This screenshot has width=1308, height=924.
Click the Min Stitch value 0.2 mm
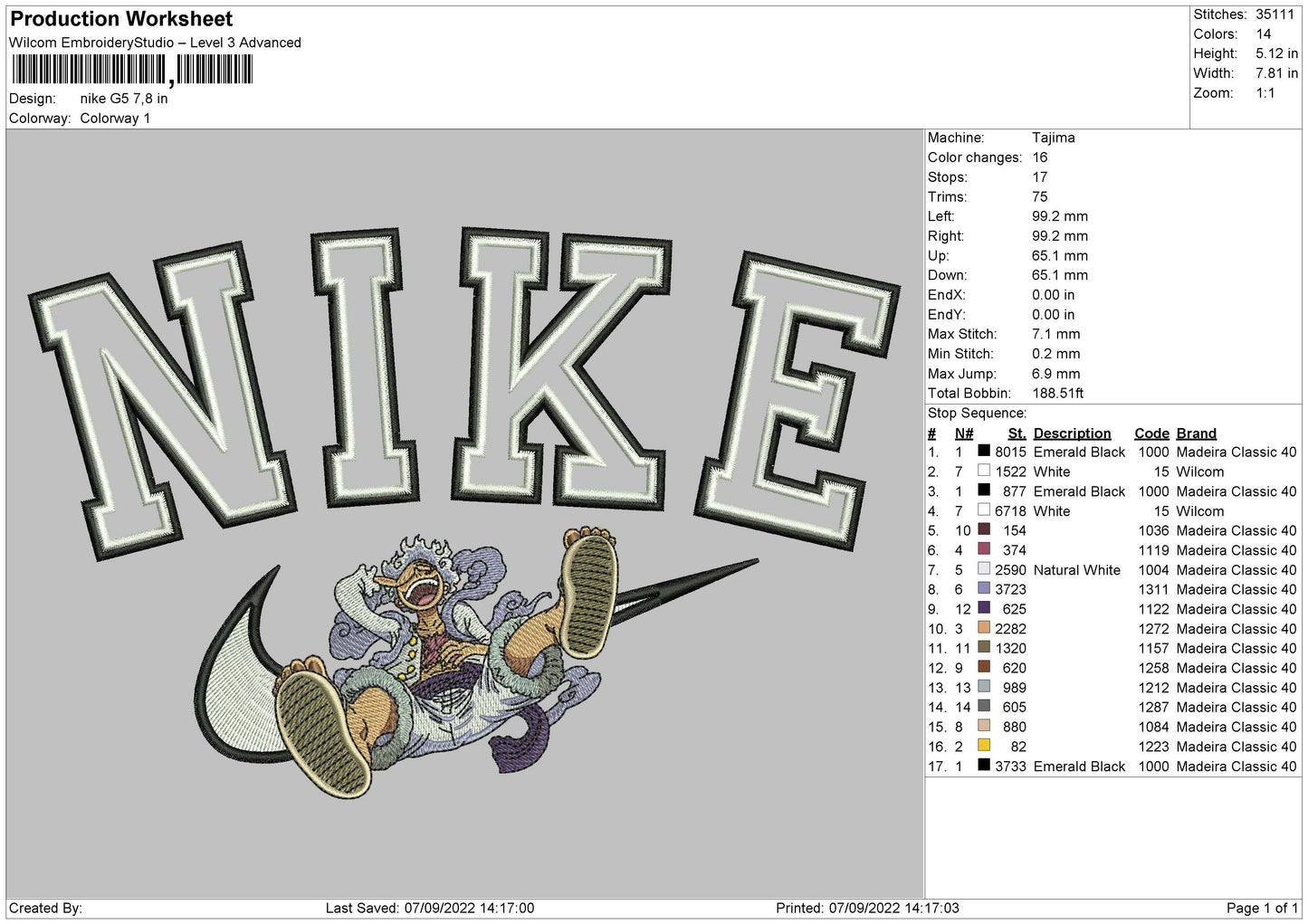coord(1056,354)
